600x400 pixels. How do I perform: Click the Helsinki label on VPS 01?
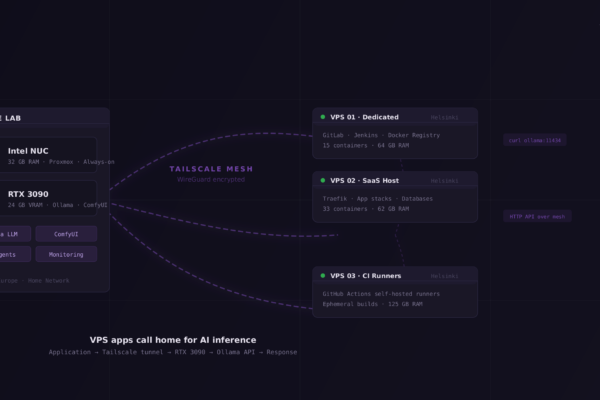click(x=444, y=117)
